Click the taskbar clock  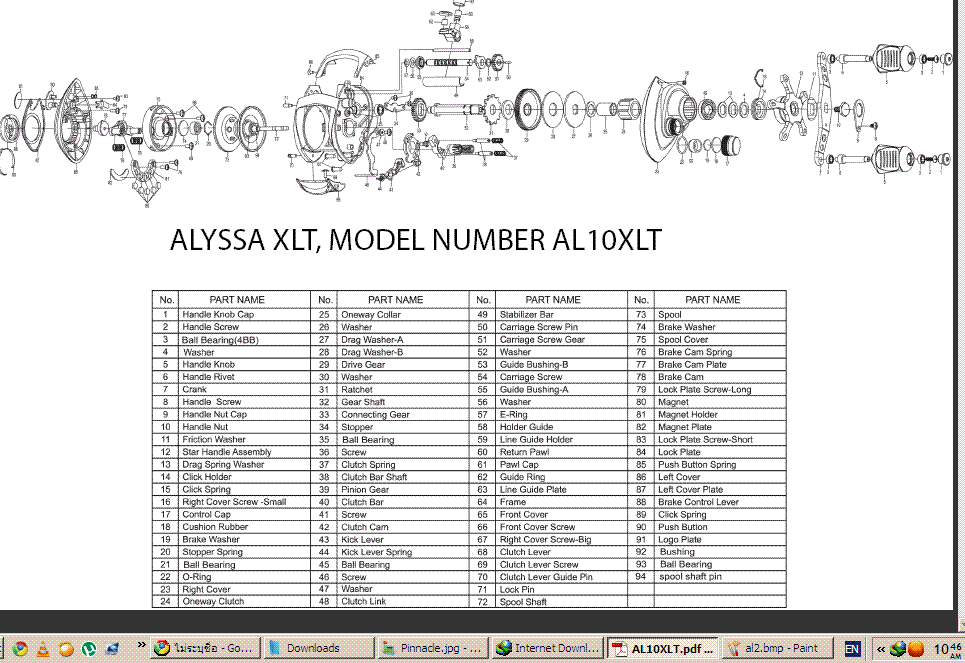(x=947, y=649)
